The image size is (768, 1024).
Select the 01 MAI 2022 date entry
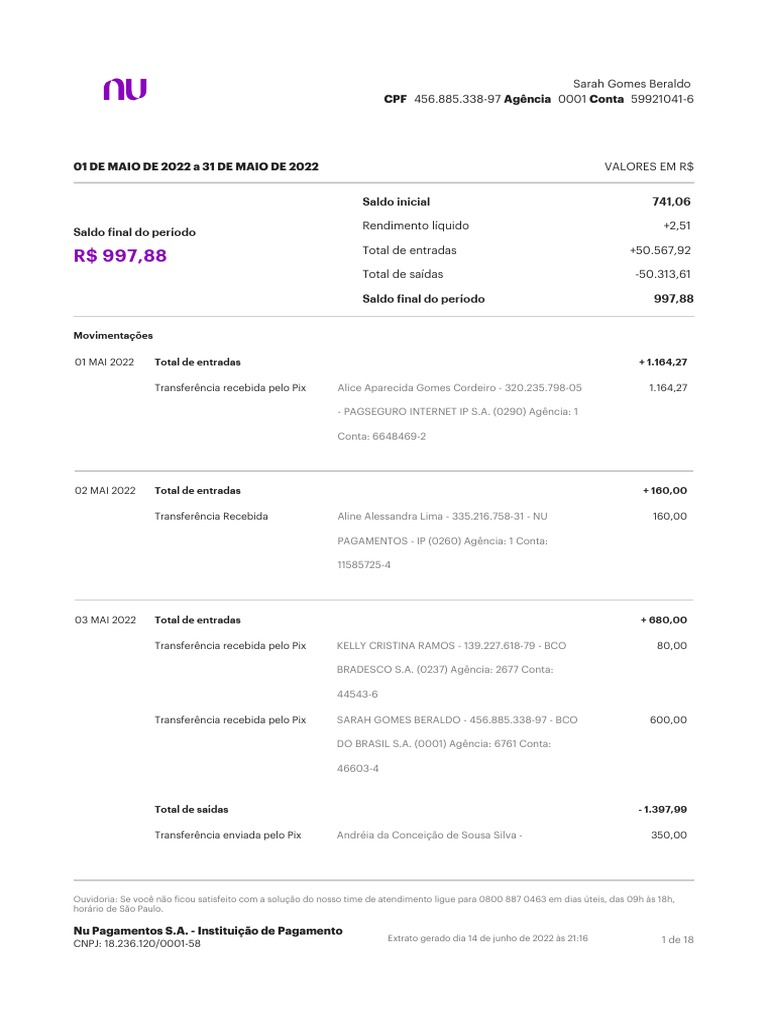point(104,362)
